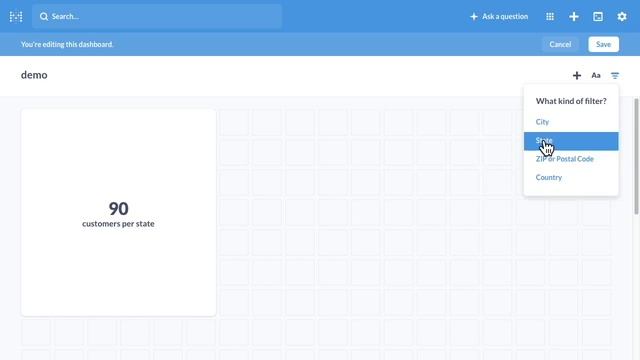
Task: Choose State filter type
Action: point(571,141)
